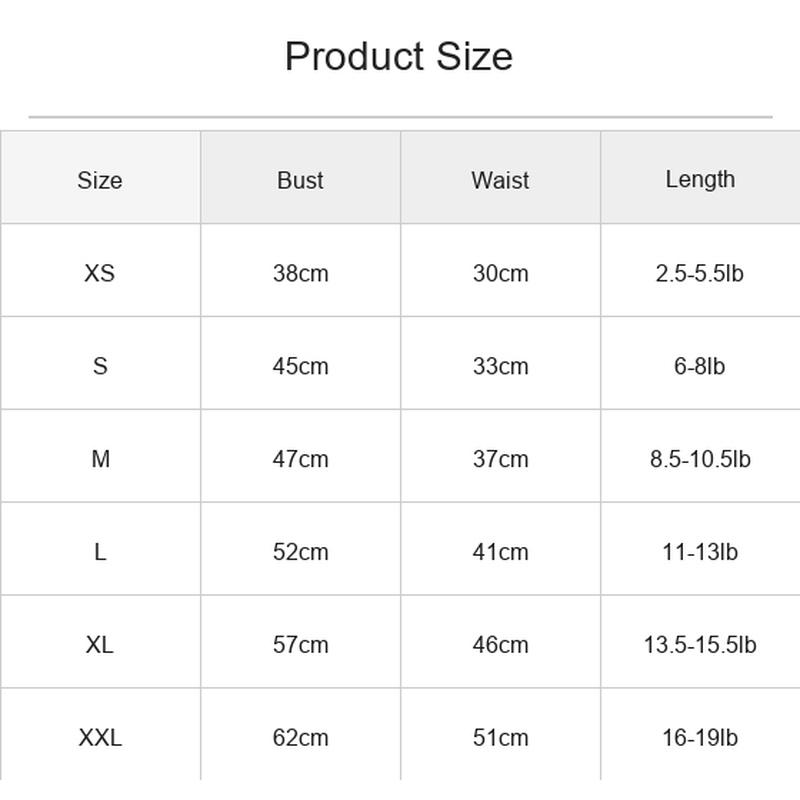Click the 16-19lb cell
Screen dimensions: 800x800
pyautogui.click(x=701, y=735)
